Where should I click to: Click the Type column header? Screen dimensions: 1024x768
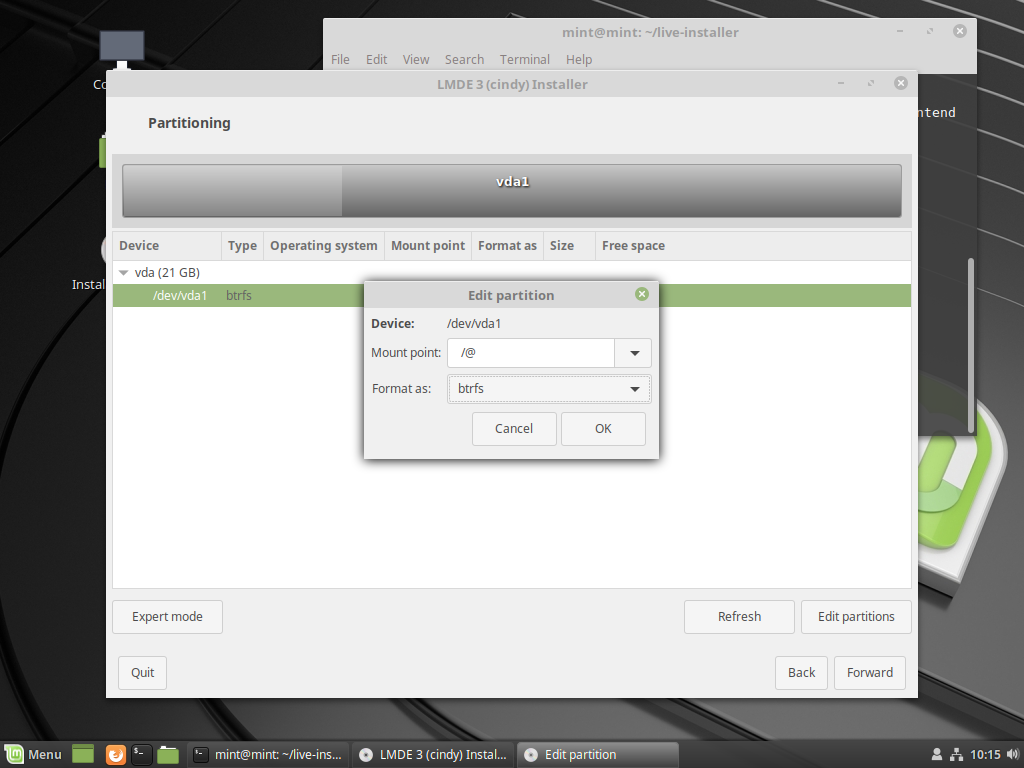click(x=242, y=246)
